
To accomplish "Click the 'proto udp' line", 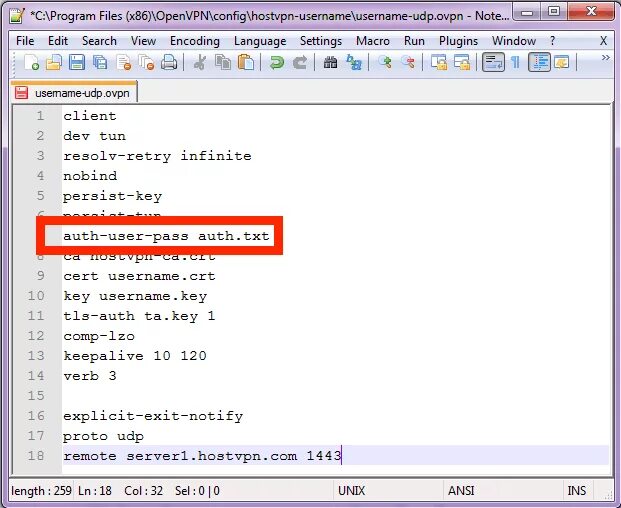I will 103,436.
